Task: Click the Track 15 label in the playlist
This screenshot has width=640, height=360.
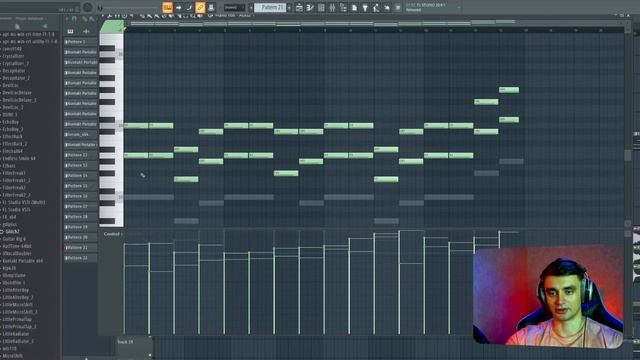Action: pyautogui.click(x=125, y=342)
